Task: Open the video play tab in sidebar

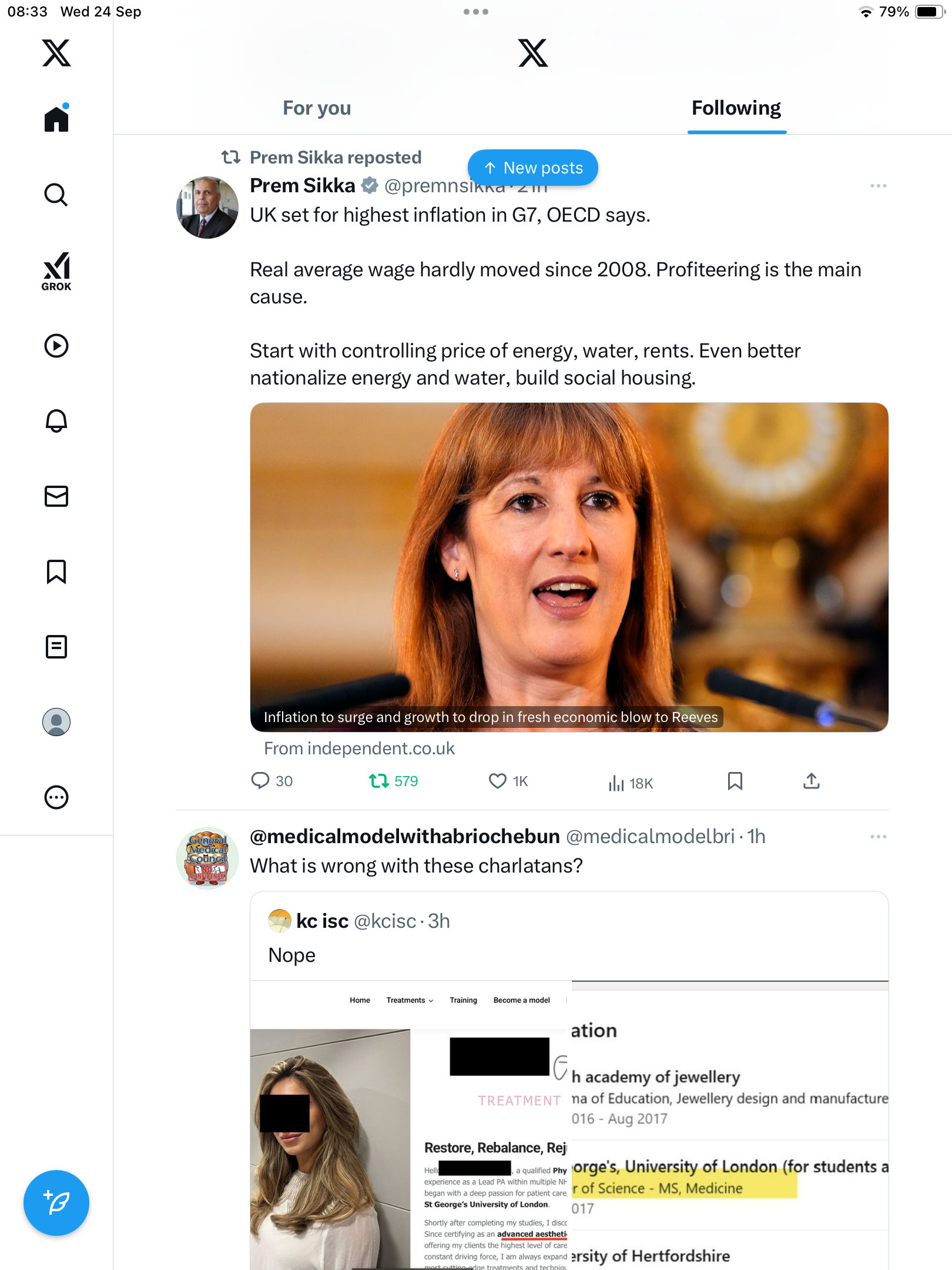Action: click(56, 346)
